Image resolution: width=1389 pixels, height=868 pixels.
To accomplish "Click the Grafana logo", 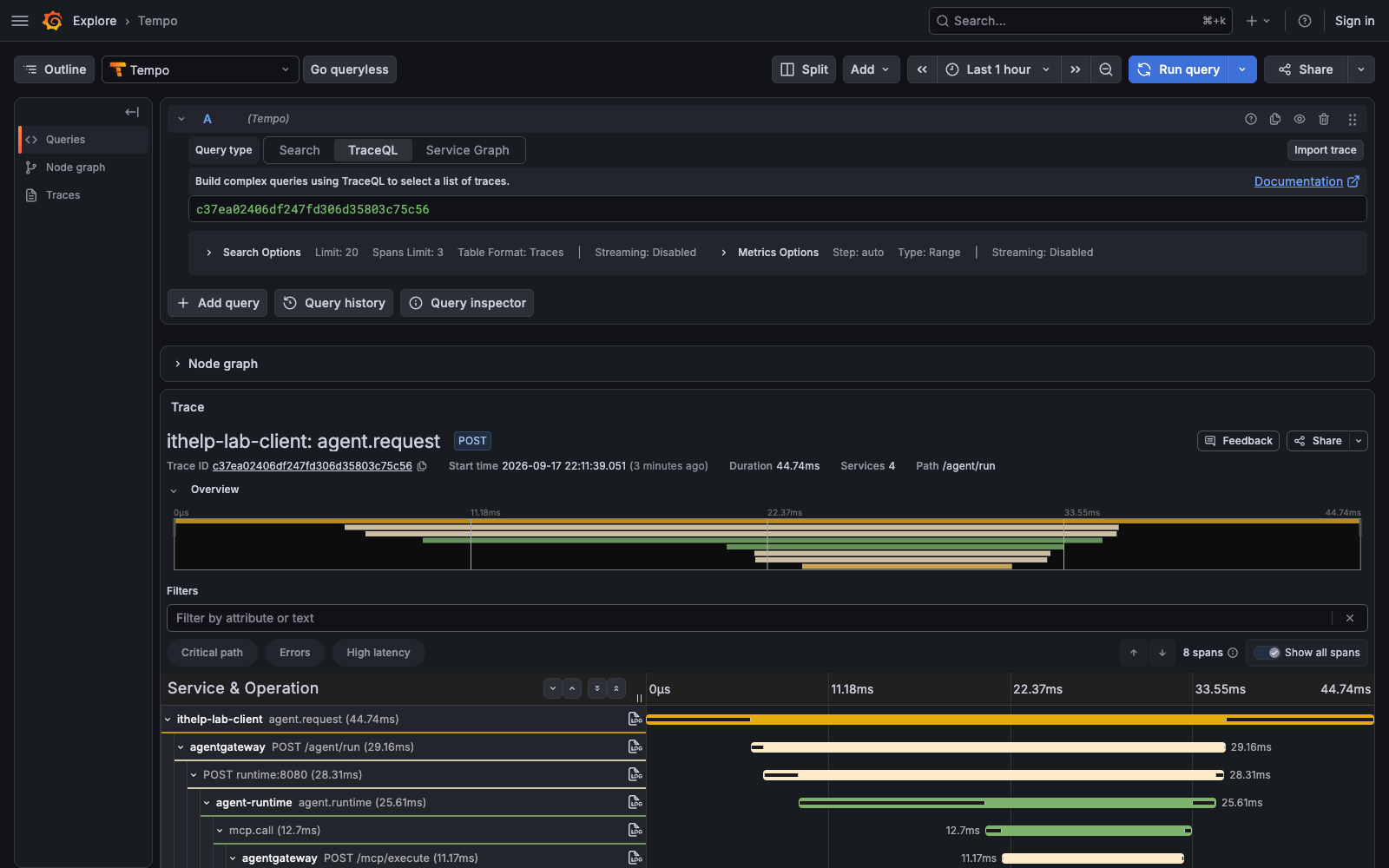I will tap(52, 21).
